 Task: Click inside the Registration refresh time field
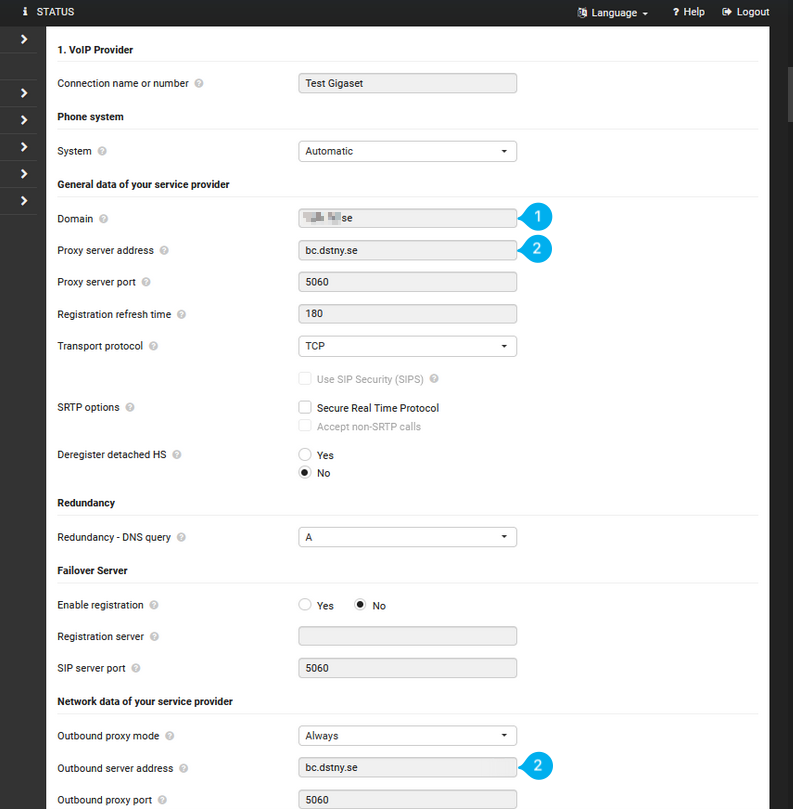click(406, 314)
